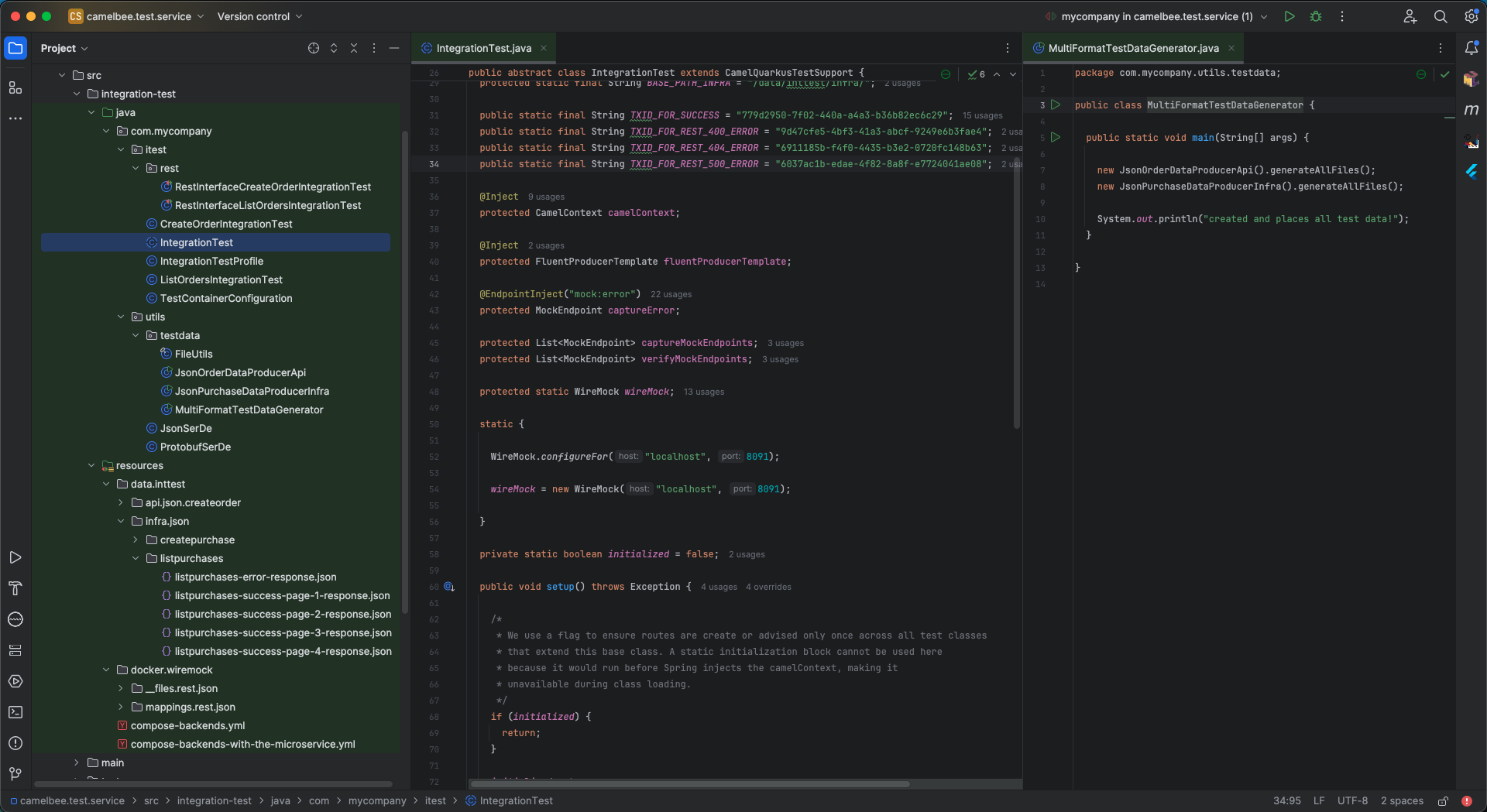This screenshot has height=812, width=1487.
Task: Open the Git version control tool window
Action: tap(15, 774)
